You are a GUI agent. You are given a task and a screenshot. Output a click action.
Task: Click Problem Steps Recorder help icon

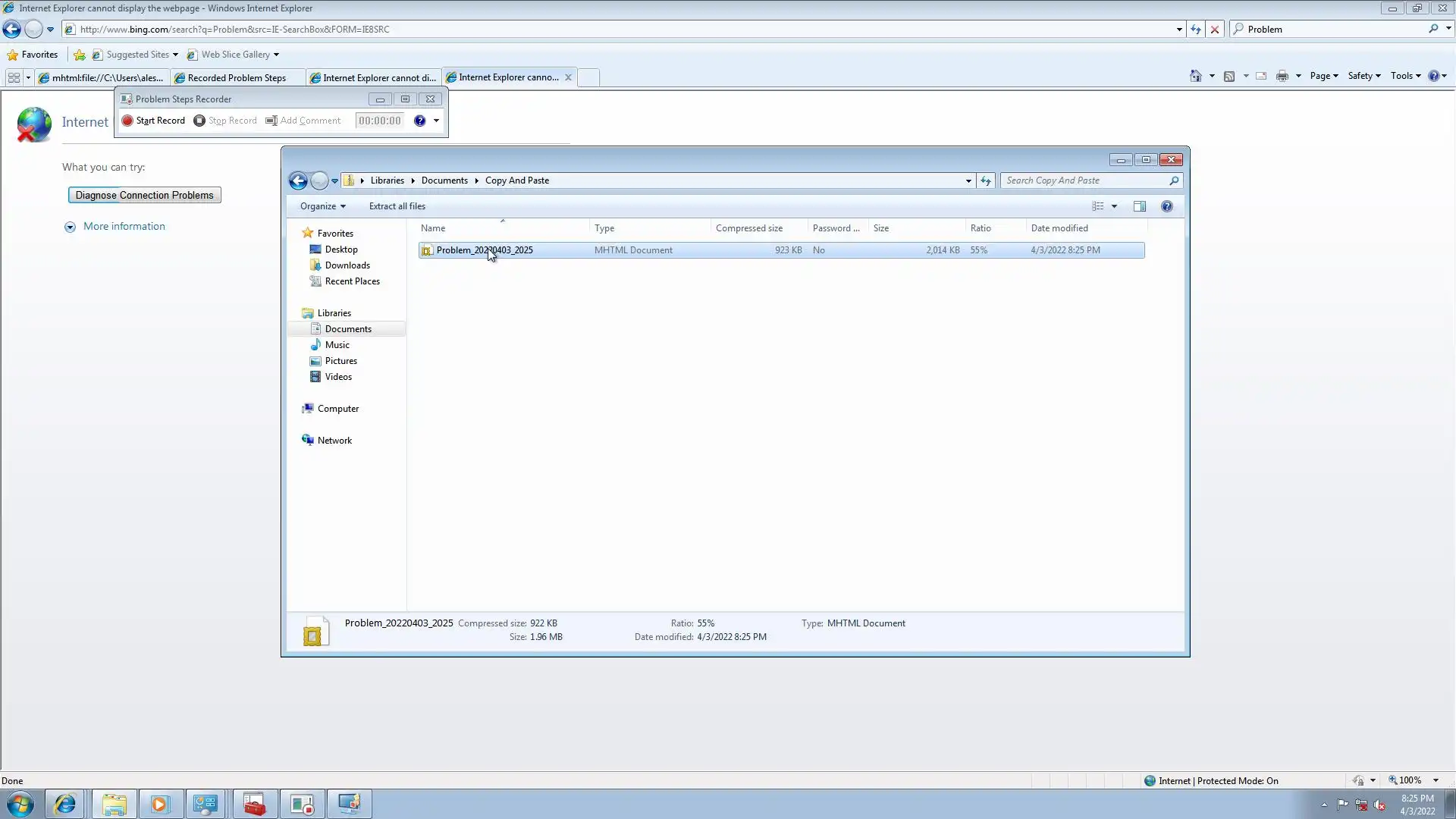(419, 121)
